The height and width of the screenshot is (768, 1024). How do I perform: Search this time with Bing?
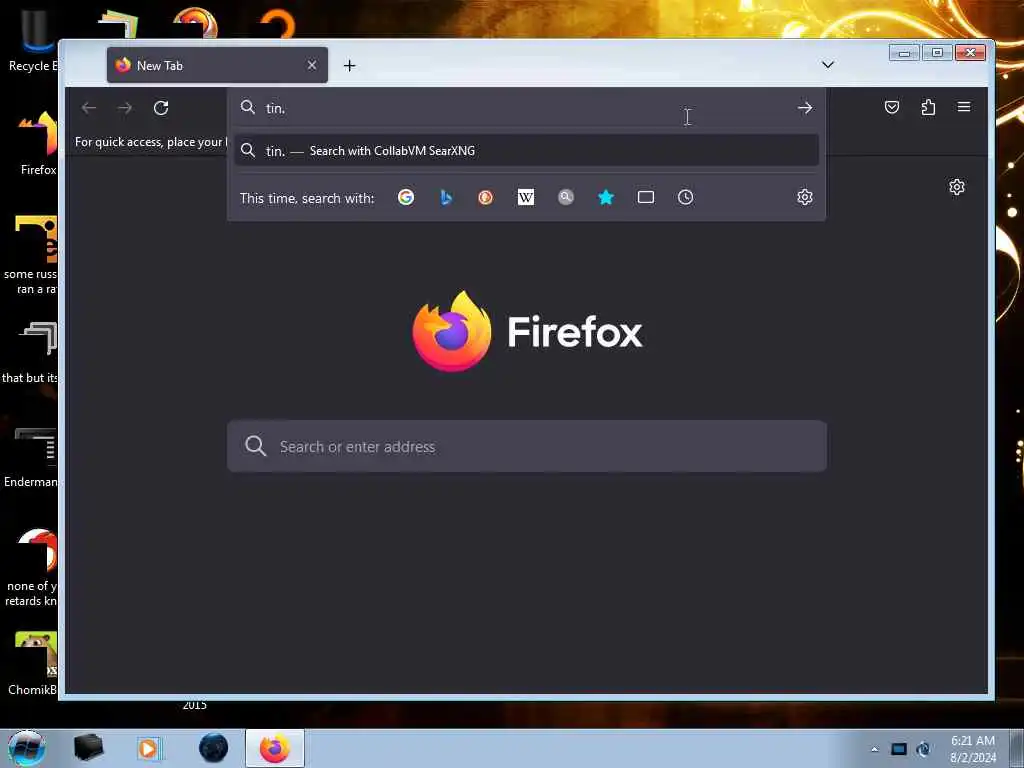tap(446, 197)
